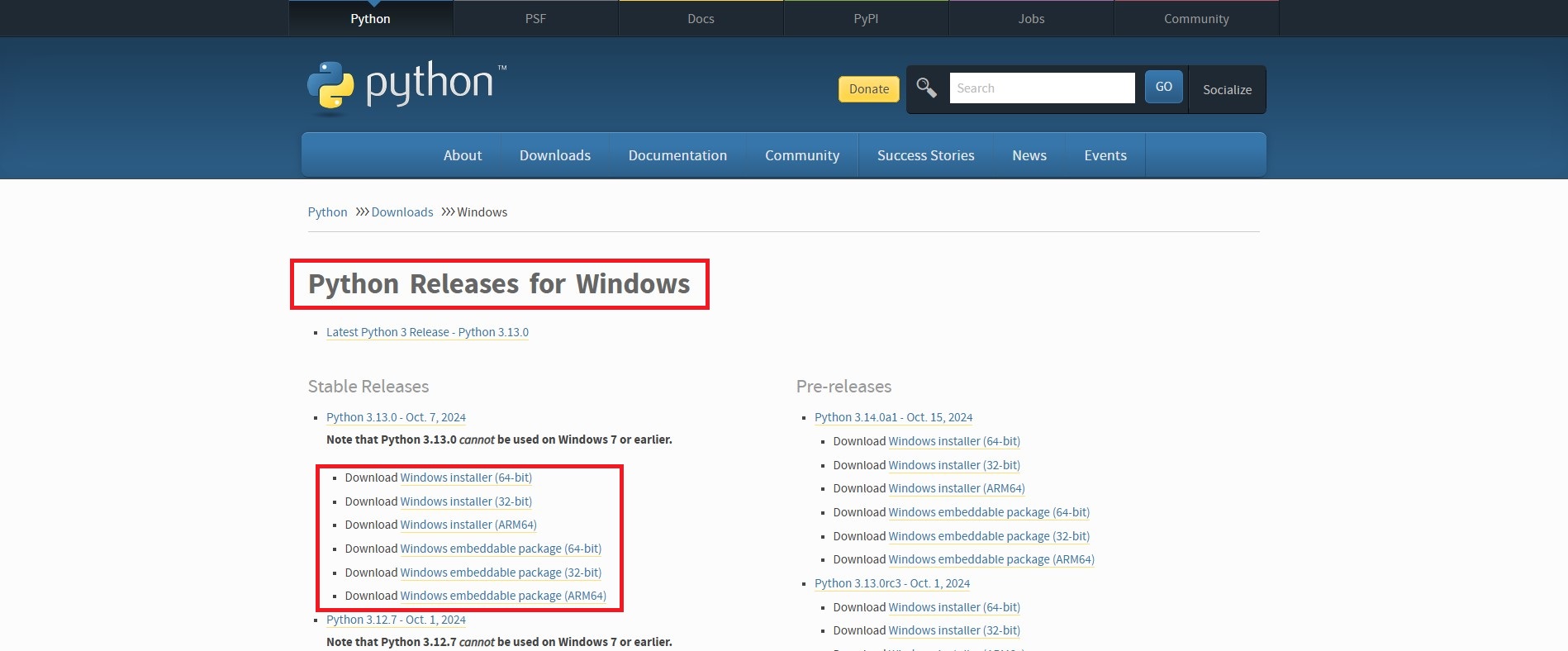Download 3.13.0 embeddable package (32-bit)
This screenshot has width=1568, height=651.
click(501, 573)
